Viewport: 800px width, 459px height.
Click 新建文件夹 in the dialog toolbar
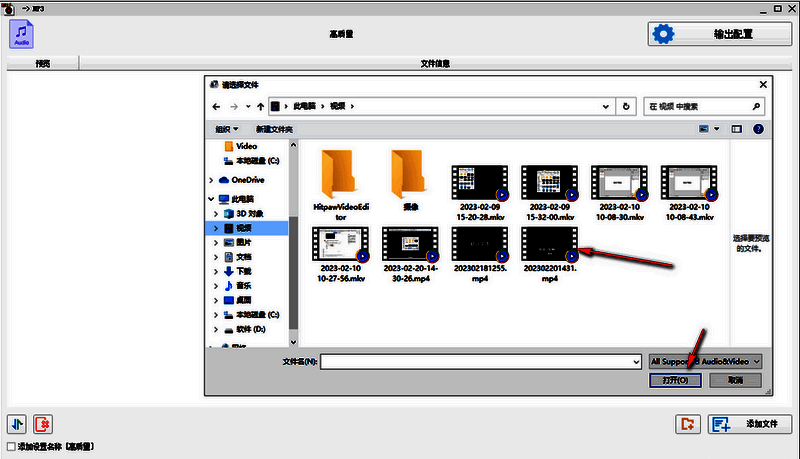274,129
